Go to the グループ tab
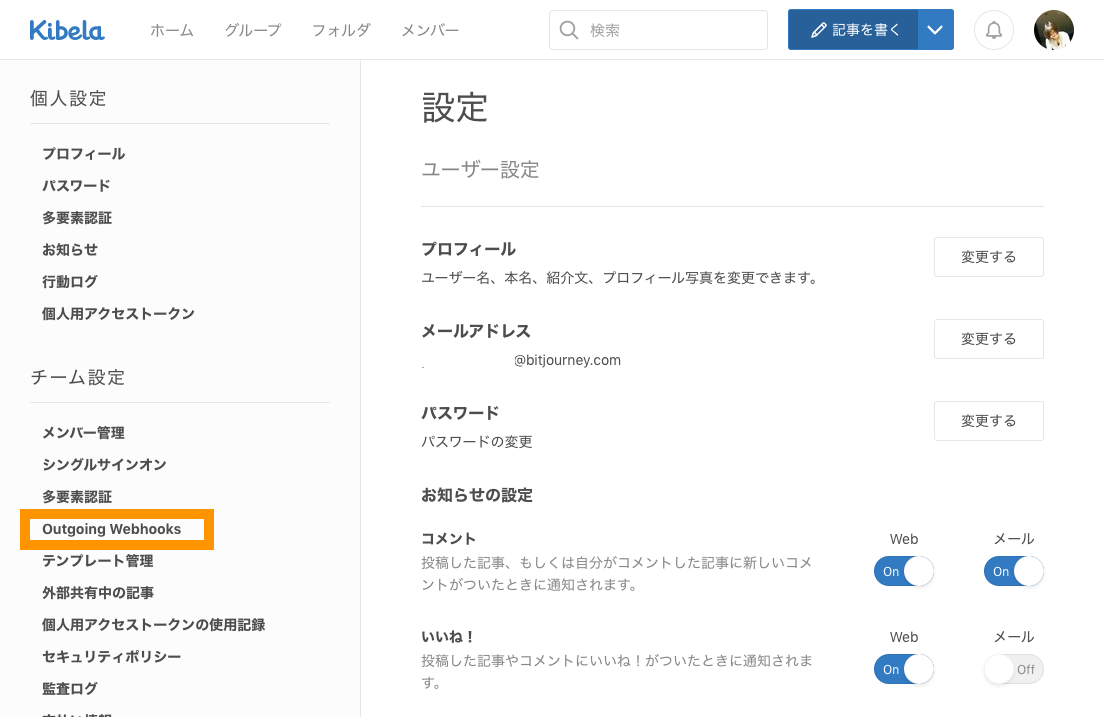This screenshot has height=717, width=1104. click(x=252, y=30)
